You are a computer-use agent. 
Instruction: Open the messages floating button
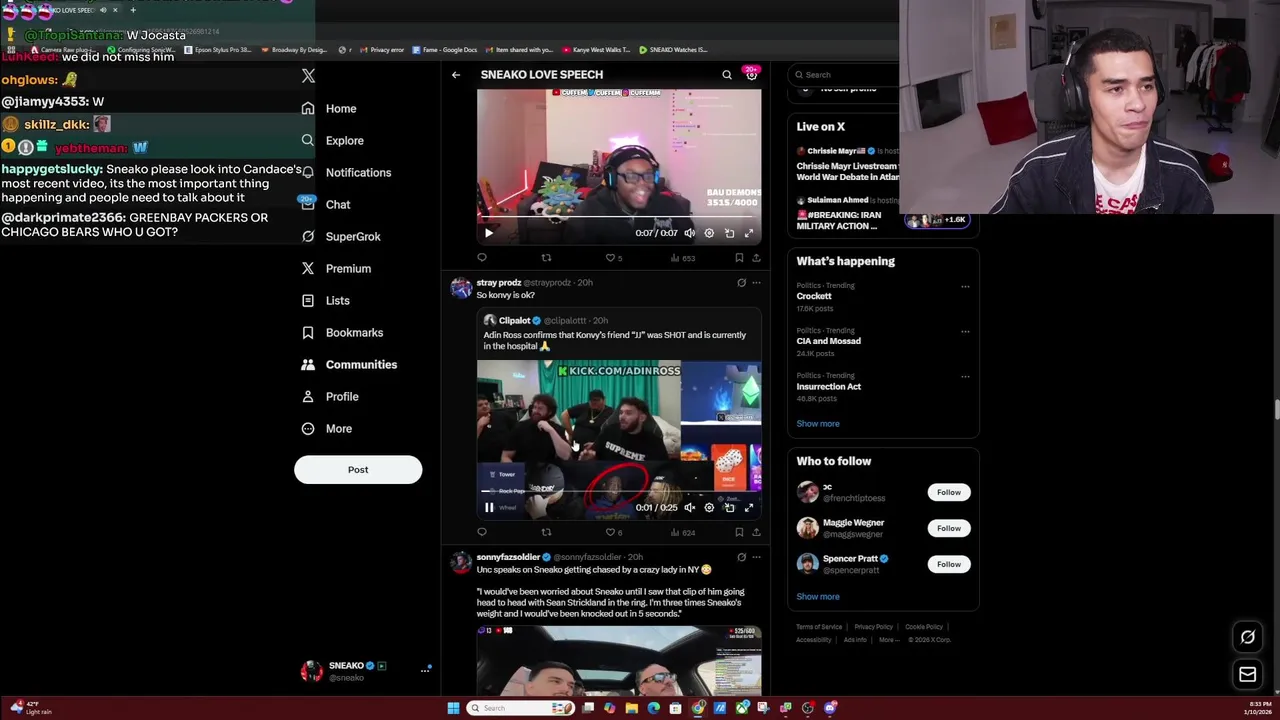click(x=1248, y=675)
